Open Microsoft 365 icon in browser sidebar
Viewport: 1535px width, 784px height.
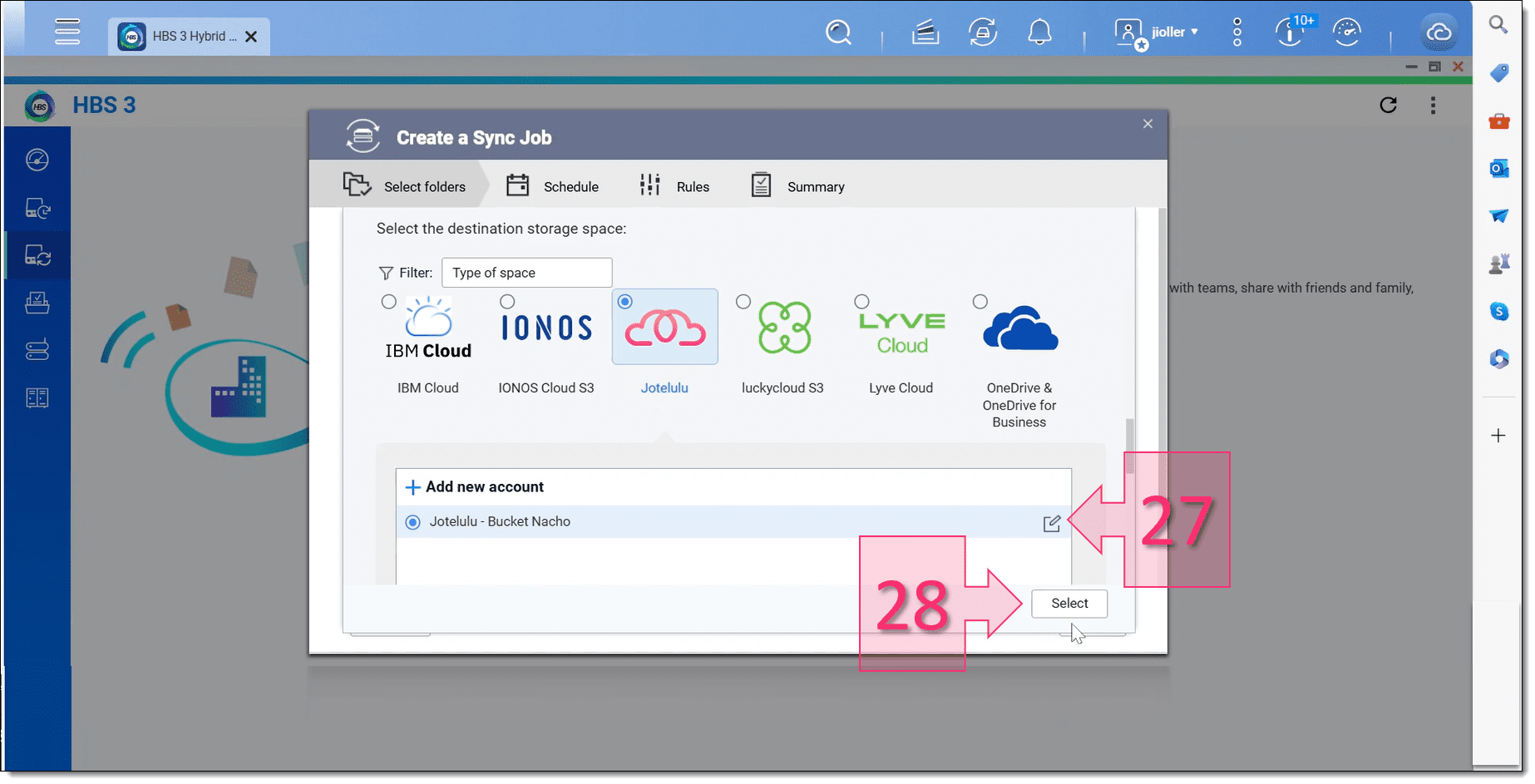1498,359
